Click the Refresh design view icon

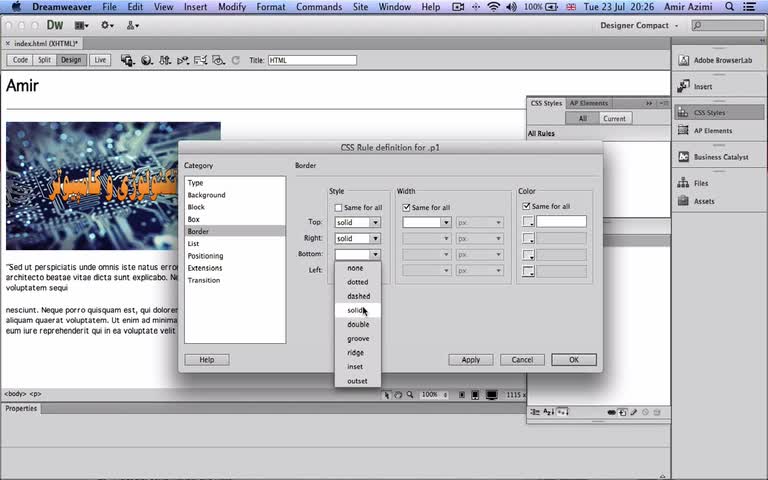(x=236, y=60)
